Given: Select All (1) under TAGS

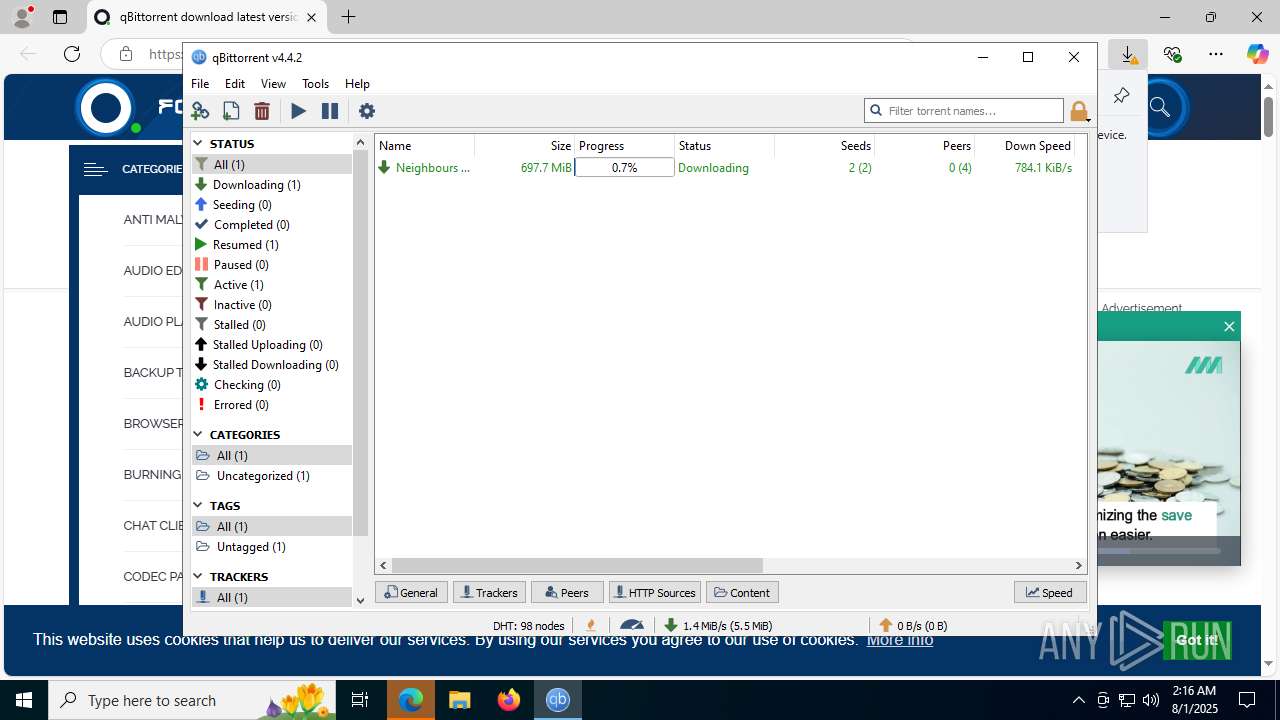Looking at the screenshot, I should pos(272,526).
